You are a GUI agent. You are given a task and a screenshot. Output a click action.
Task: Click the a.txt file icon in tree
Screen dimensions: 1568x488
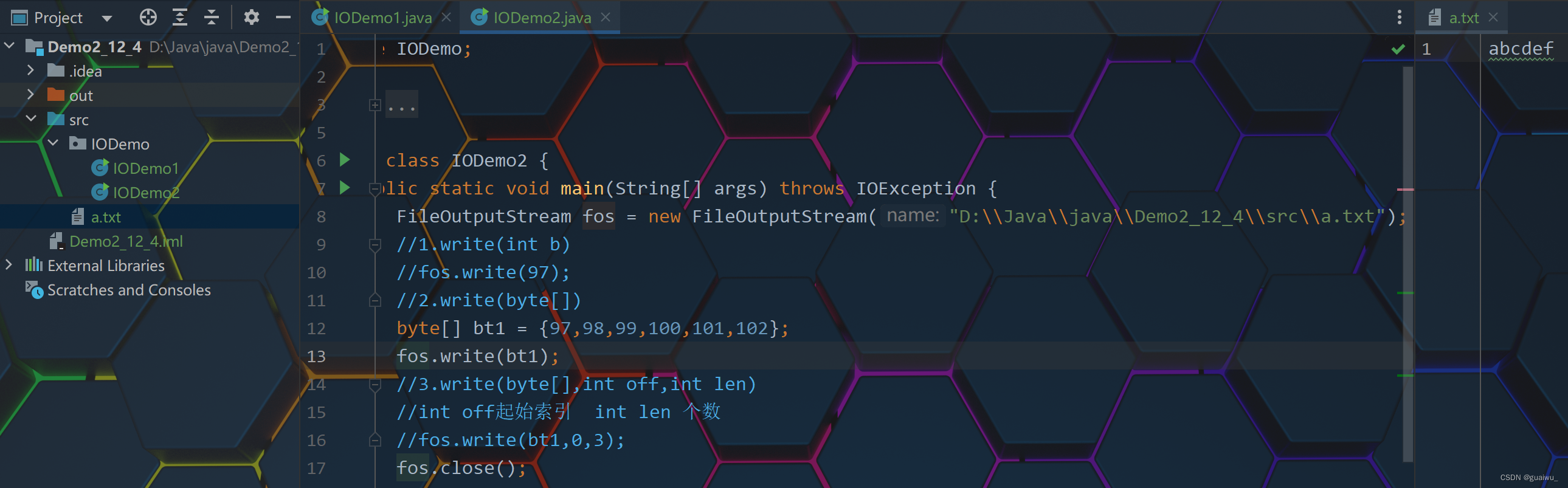pyautogui.click(x=78, y=216)
